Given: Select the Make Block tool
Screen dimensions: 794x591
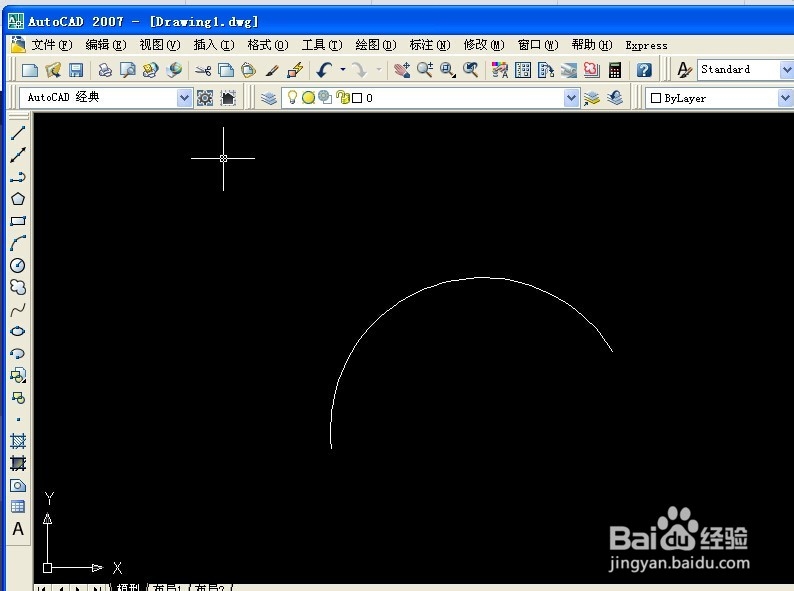Looking at the screenshot, I should [x=18, y=398].
